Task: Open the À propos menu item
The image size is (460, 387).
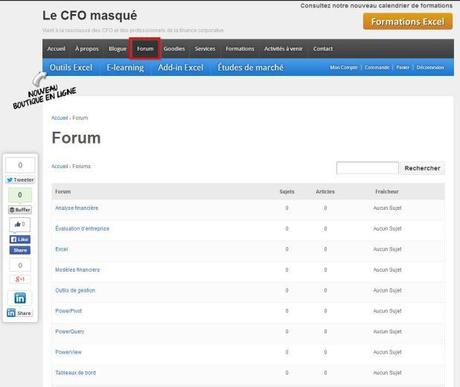Action: coord(87,49)
